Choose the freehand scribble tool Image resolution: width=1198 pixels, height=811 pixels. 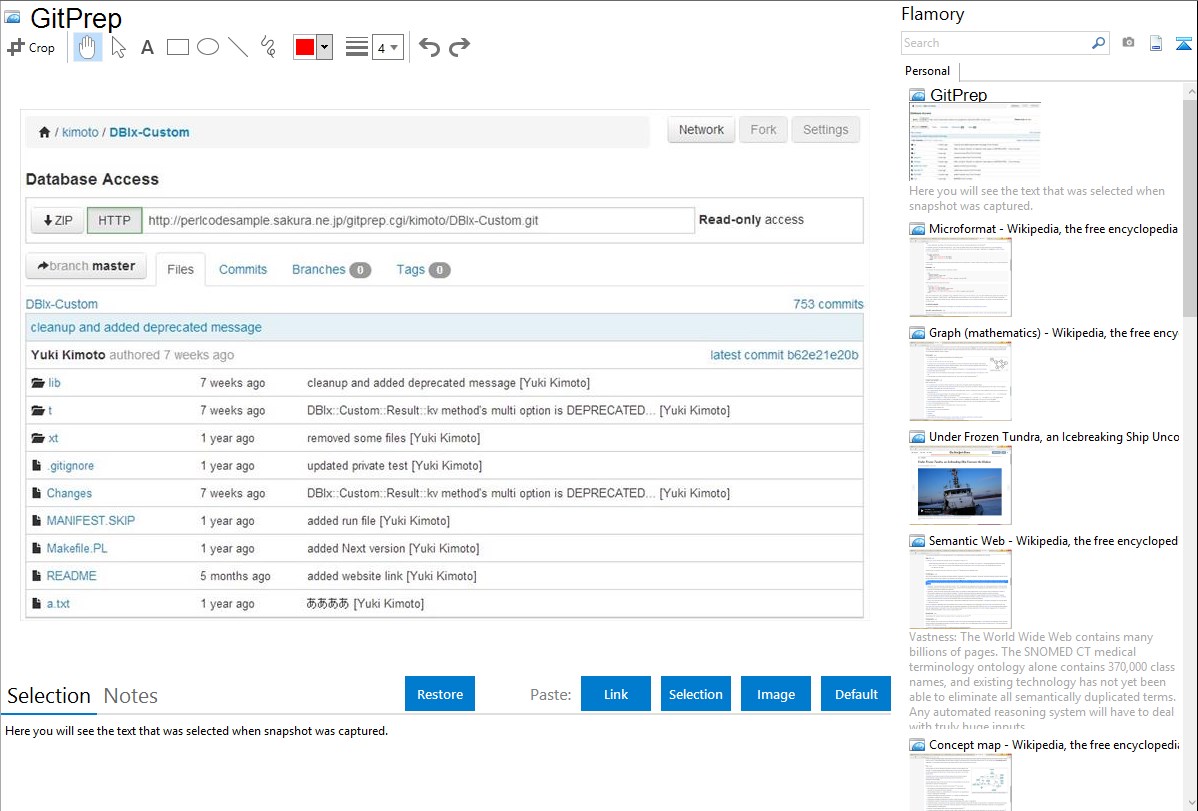tap(268, 47)
